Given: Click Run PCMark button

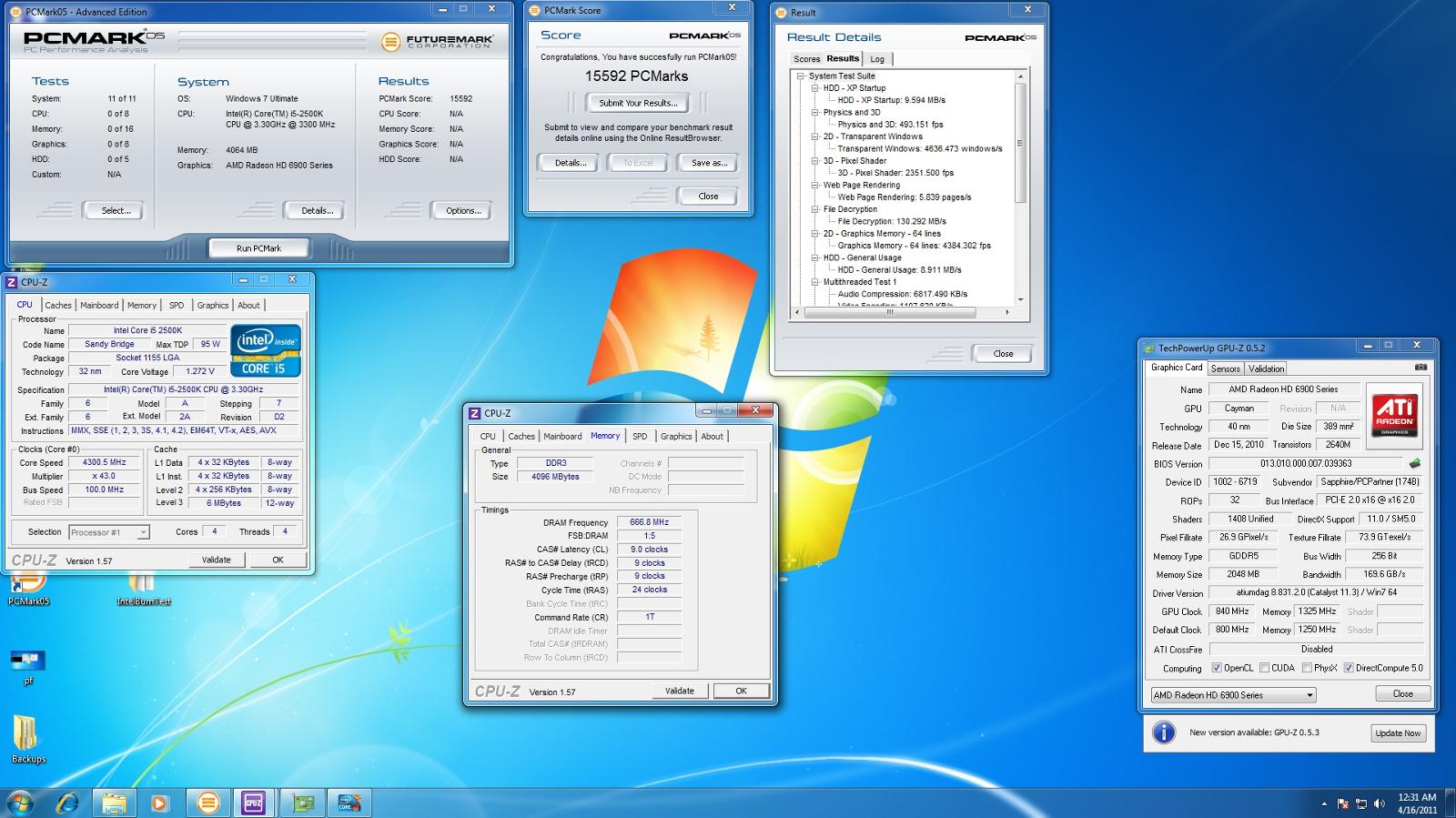Looking at the screenshot, I should tap(259, 248).
